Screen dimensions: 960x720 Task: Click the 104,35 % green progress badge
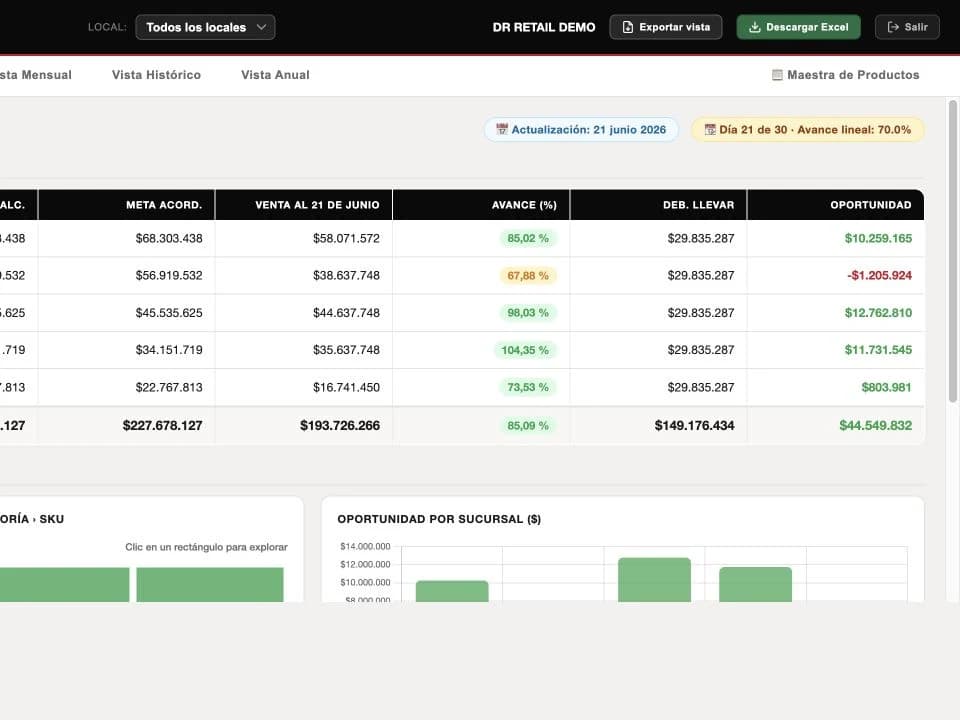(525, 350)
